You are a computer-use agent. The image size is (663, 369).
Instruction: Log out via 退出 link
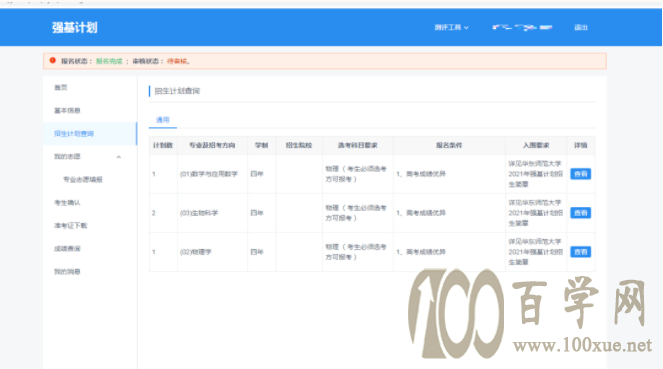tap(581, 27)
